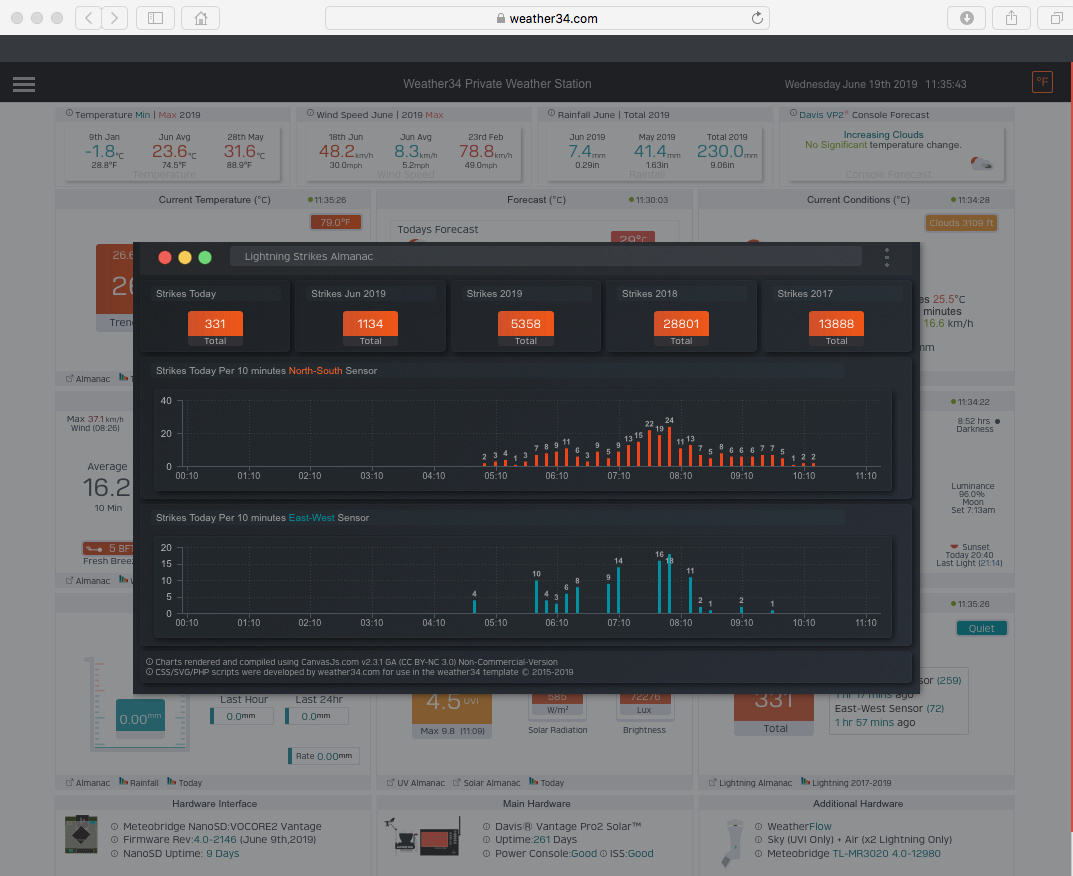Click the 28th May 31.6°C max temperature
This screenshot has height=876, width=1073.
(244, 151)
